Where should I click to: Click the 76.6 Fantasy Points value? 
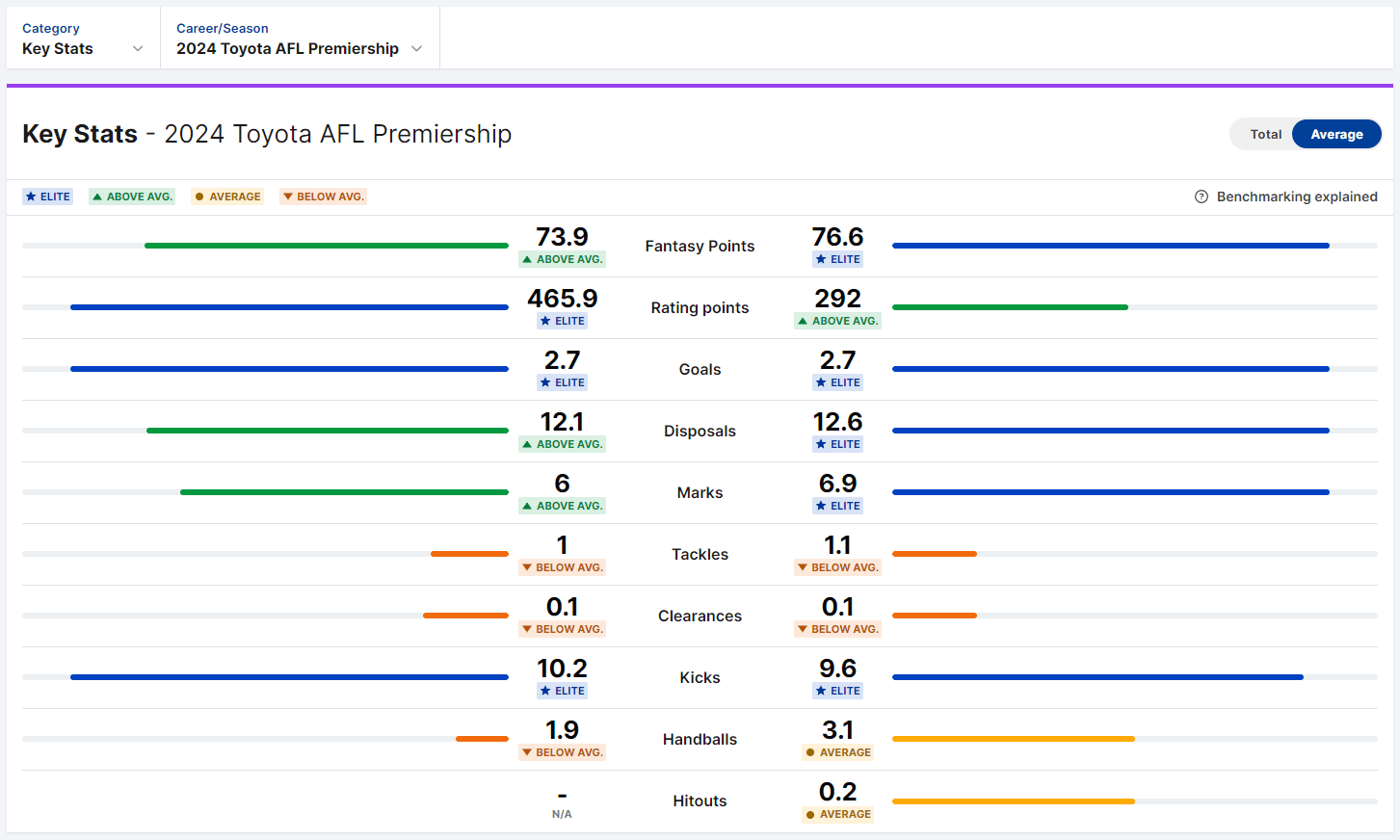click(837, 237)
